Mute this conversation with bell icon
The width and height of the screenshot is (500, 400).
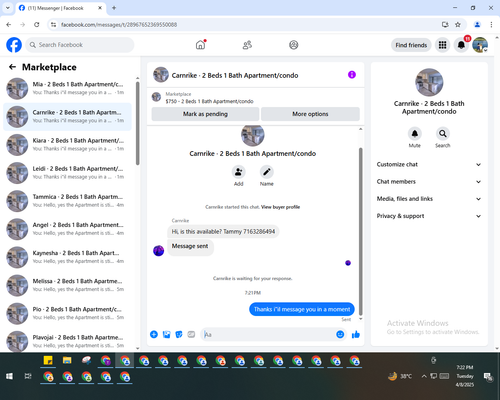415,134
